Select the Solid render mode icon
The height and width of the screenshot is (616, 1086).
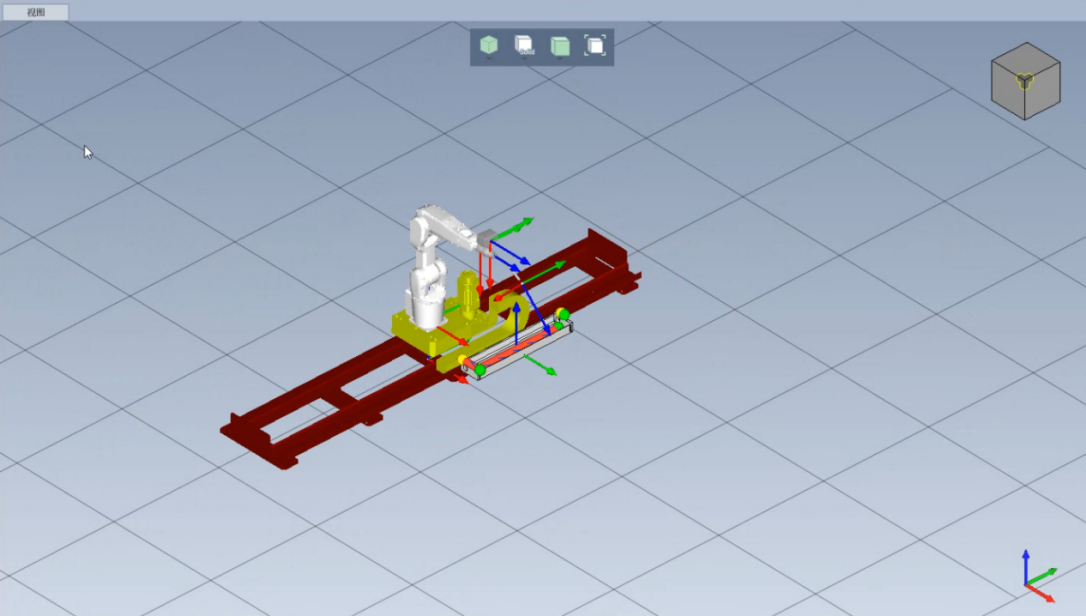click(x=523, y=43)
